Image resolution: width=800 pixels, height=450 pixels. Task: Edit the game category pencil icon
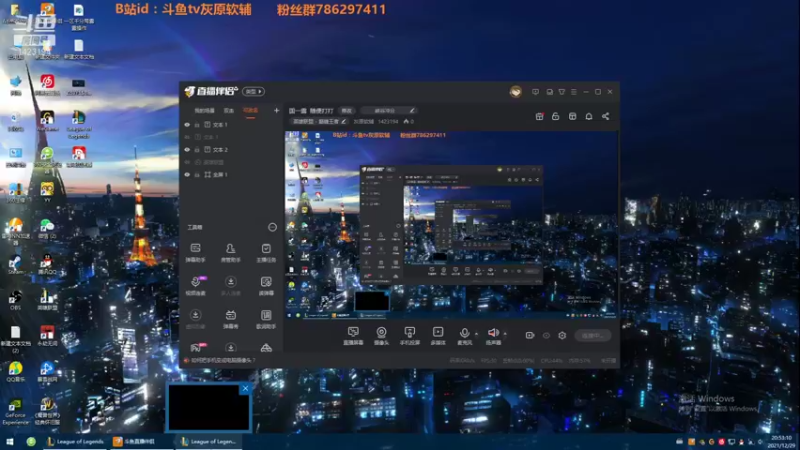[x=343, y=121]
